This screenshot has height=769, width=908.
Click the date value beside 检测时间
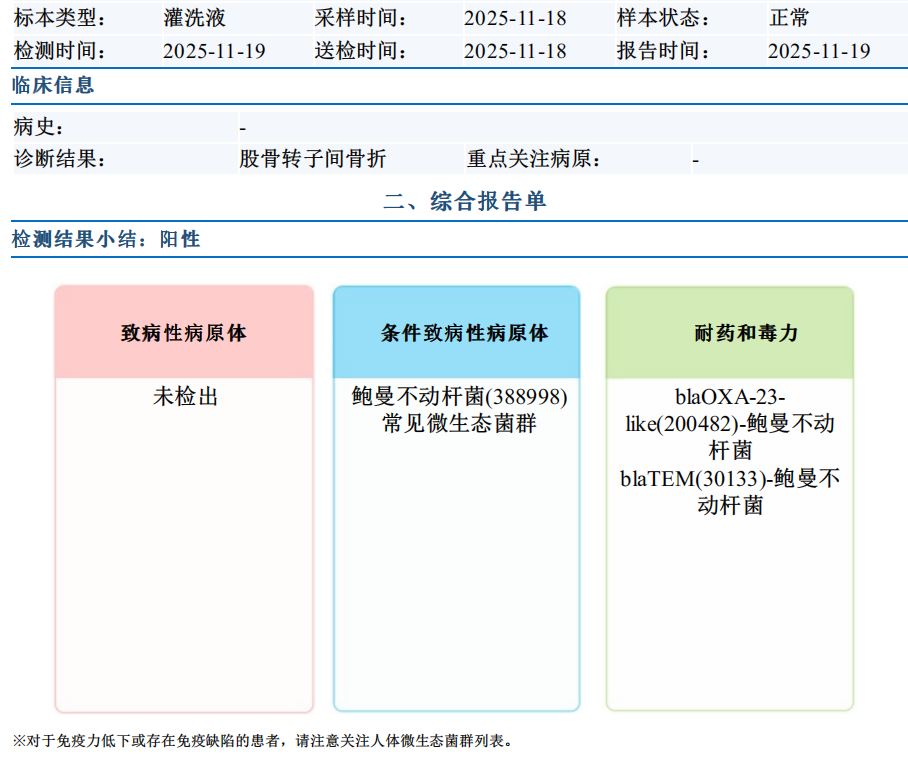click(214, 51)
